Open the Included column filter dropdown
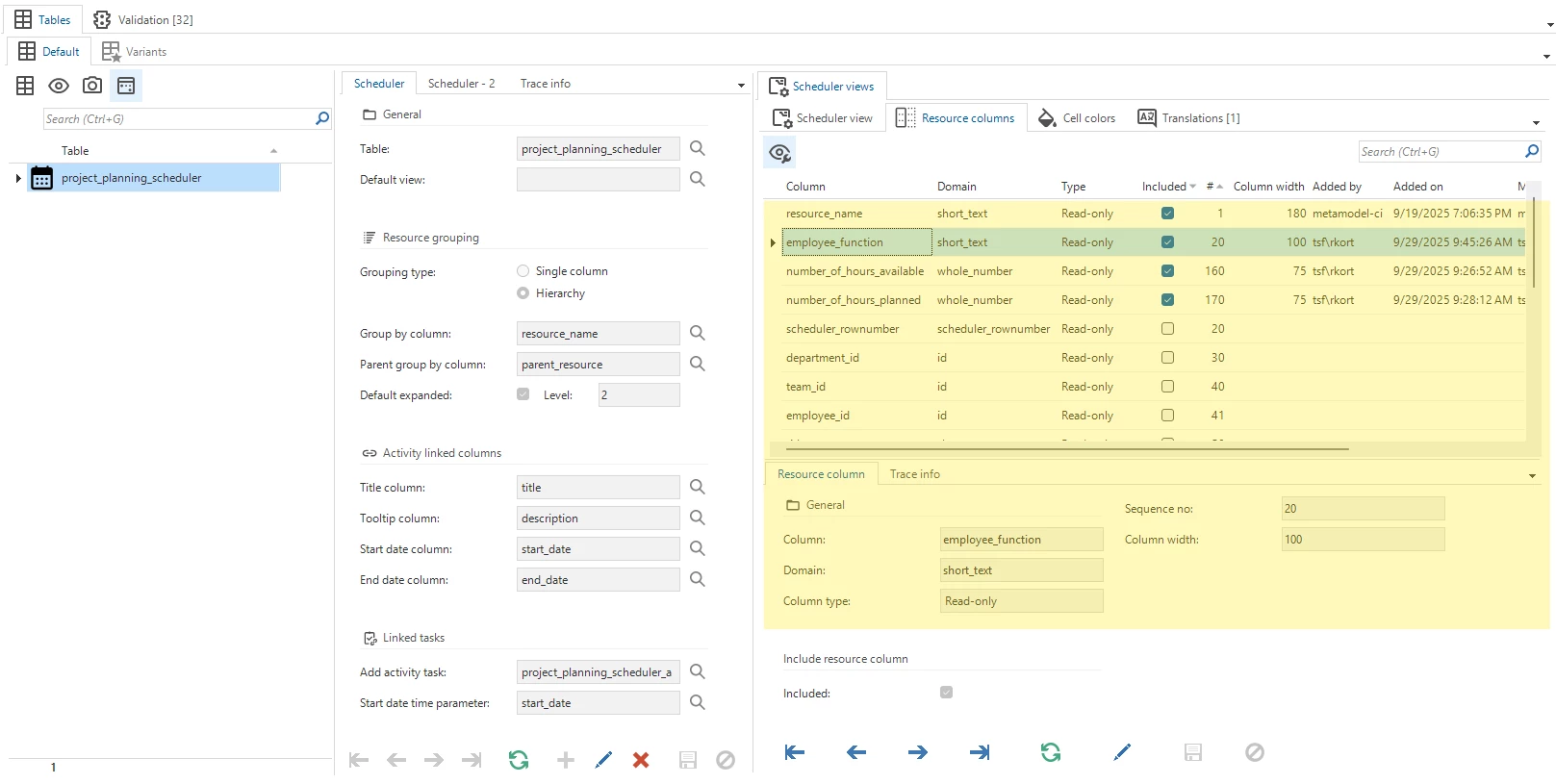Viewport: 1556px width, 784px height. click(1193, 187)
